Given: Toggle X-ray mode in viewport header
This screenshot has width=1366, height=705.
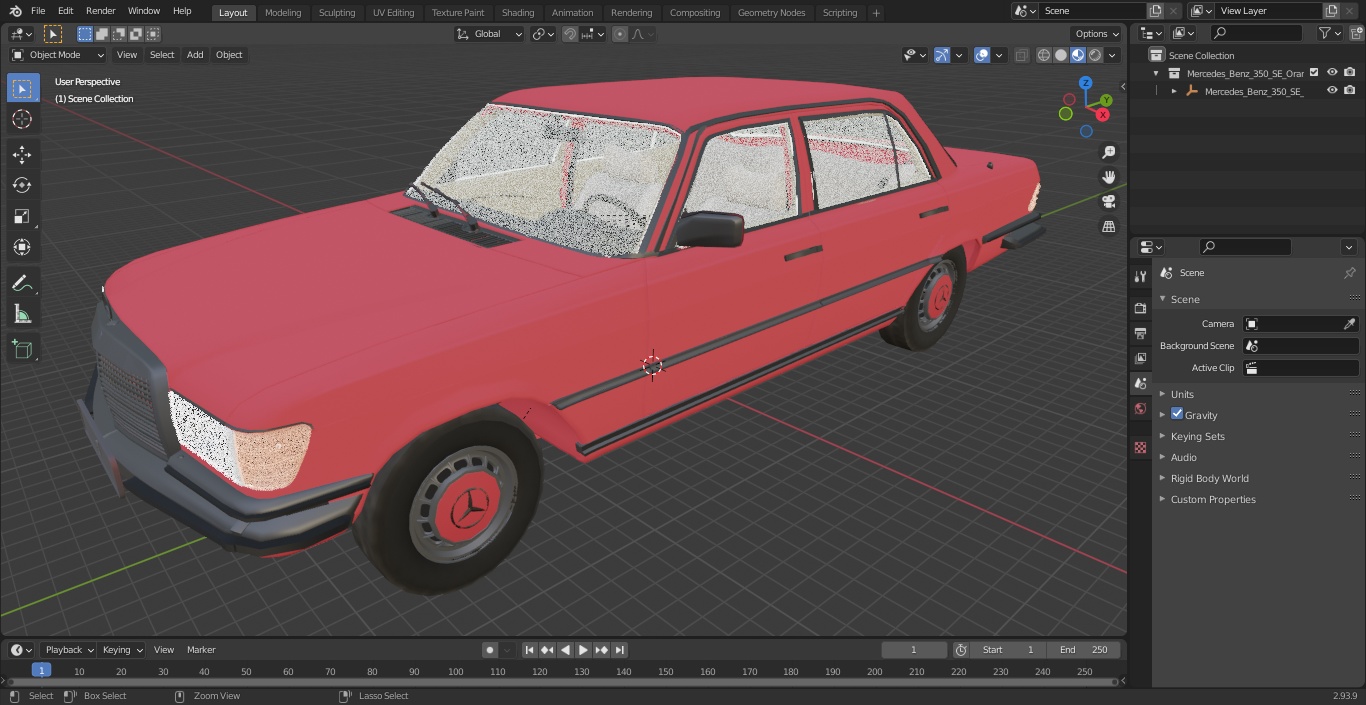Looking at the screenshot, I should click(x=1021, y=55).
